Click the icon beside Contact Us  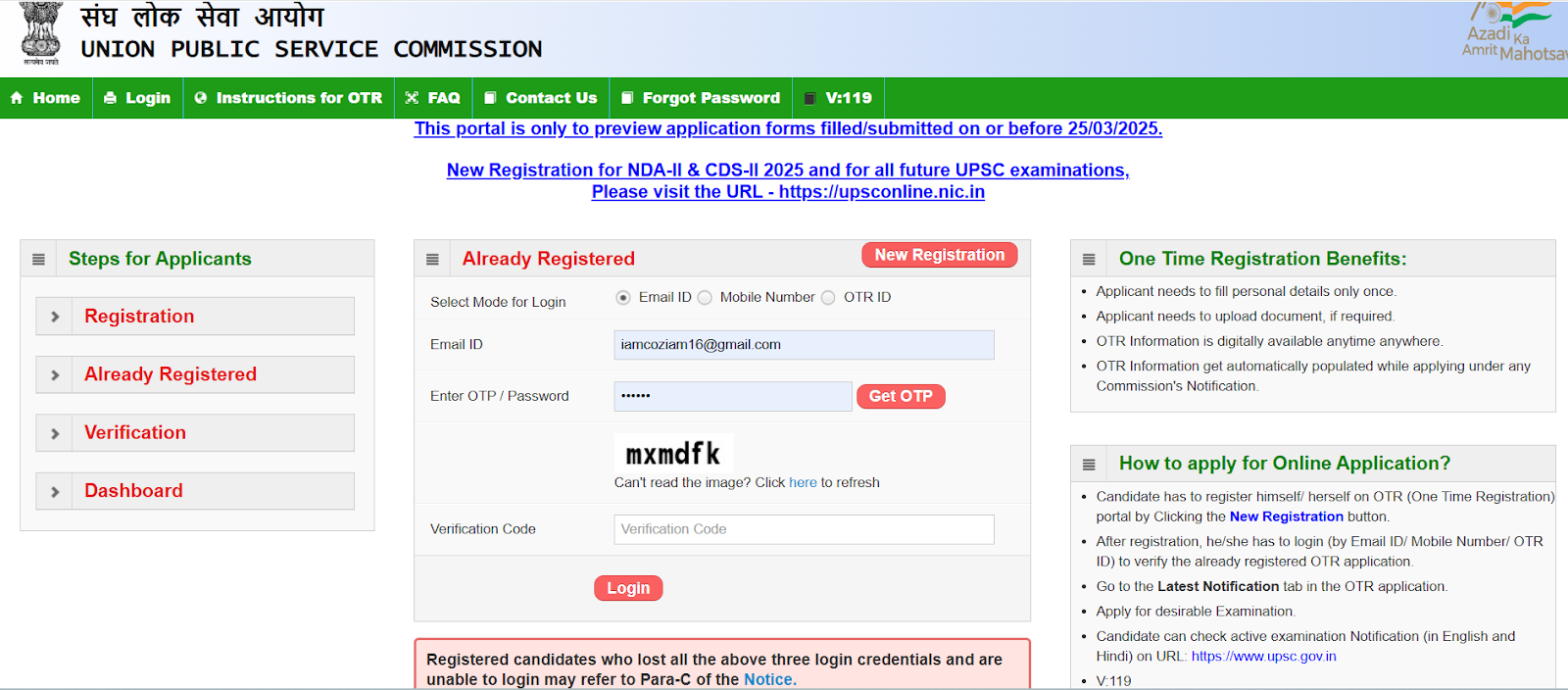click(x=490, y=98)
